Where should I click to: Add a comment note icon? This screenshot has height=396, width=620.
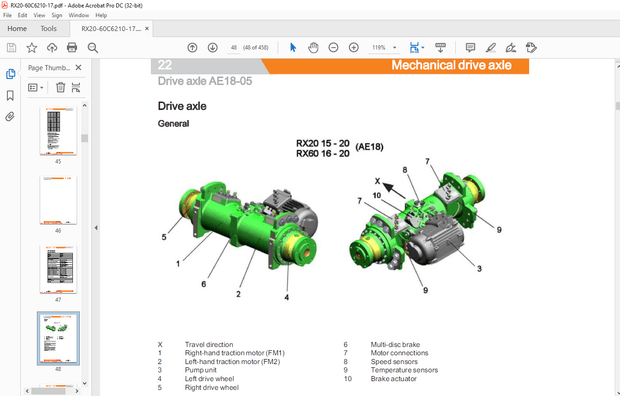pyautogui.click(x=470, y=48)
